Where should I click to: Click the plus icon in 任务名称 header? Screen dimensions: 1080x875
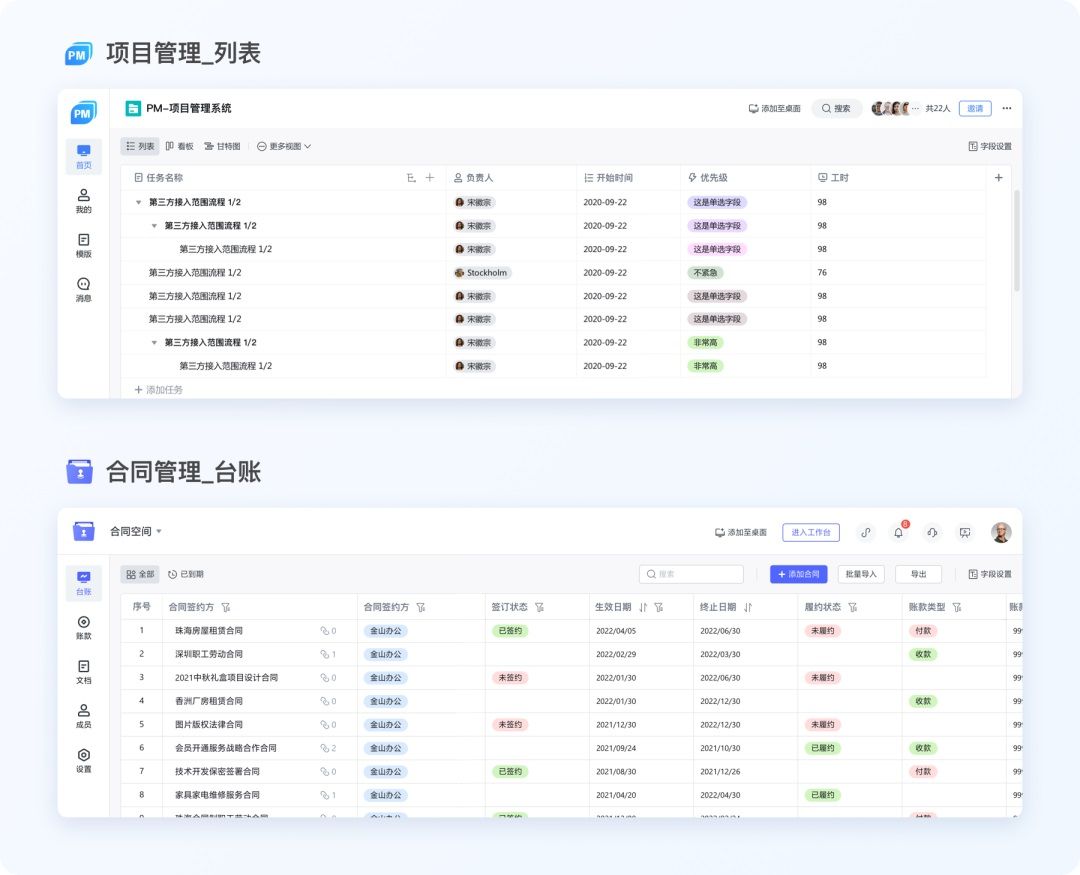(430, 178)
